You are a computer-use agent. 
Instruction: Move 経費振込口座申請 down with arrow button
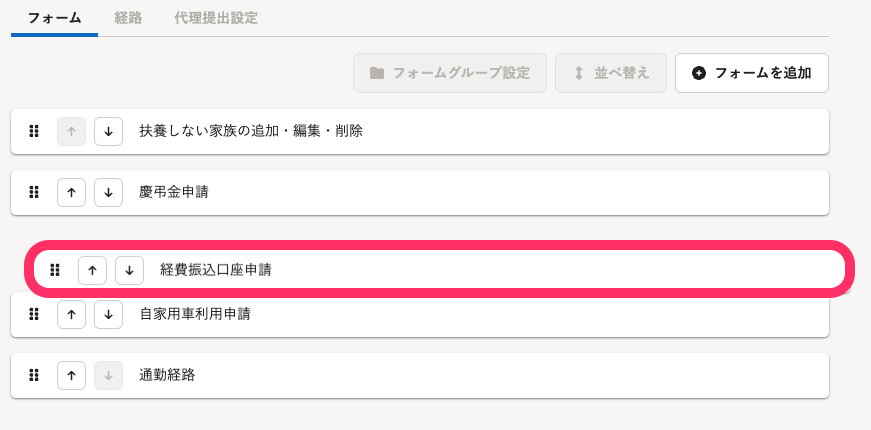click(x=129, y=271)
